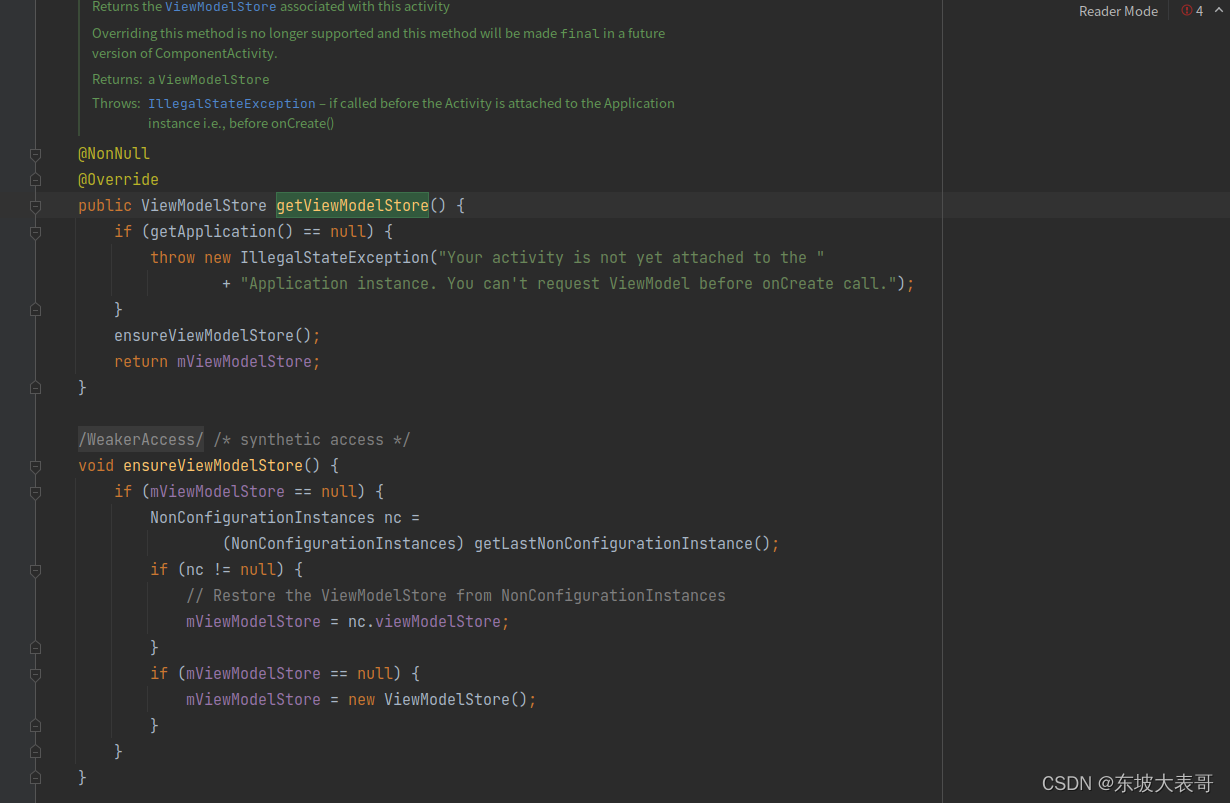The height and width of the screenshot is (803, 1230).
Task: Click the throw keyword
Action: click(172, 257)
